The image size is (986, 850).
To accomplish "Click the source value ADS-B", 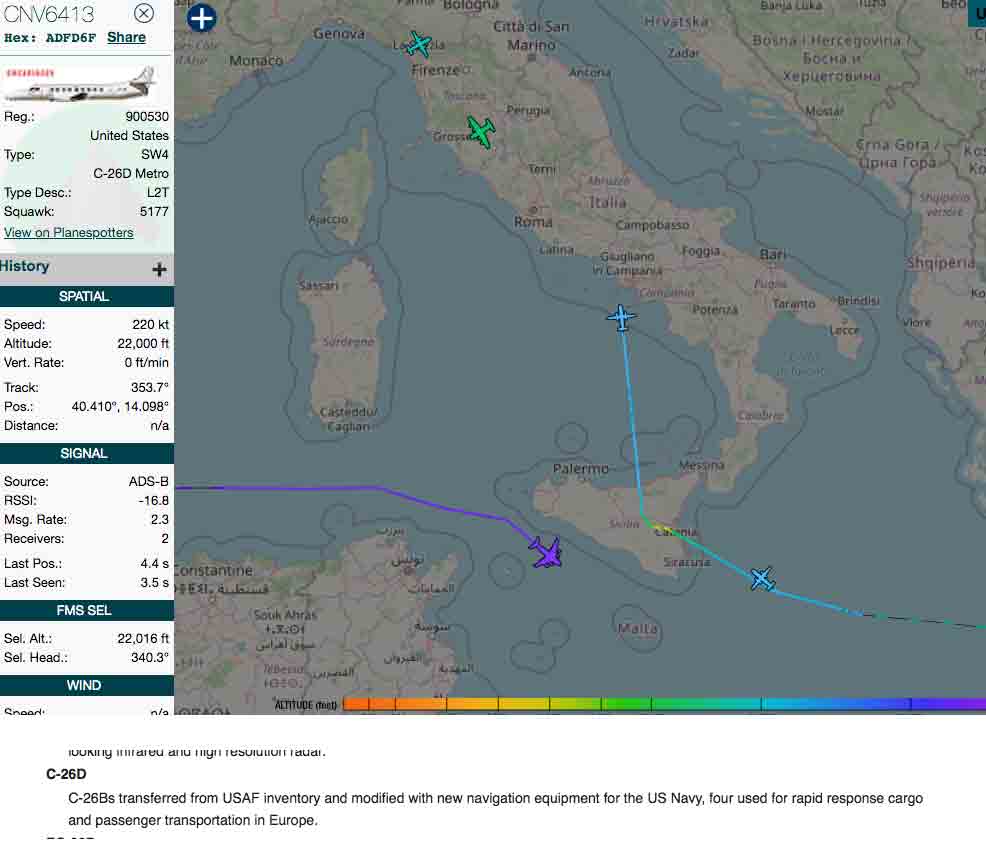I will point(148,482).
